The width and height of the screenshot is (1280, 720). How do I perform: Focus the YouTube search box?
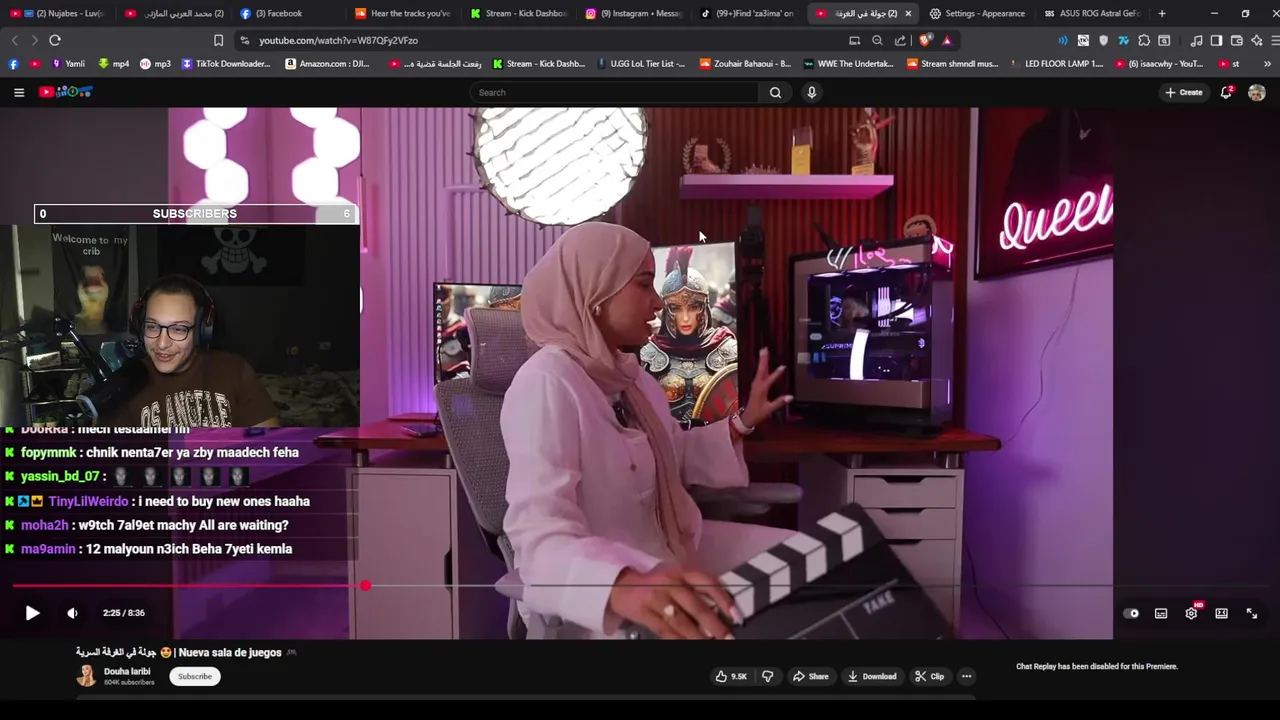click(x=615, y=92)
